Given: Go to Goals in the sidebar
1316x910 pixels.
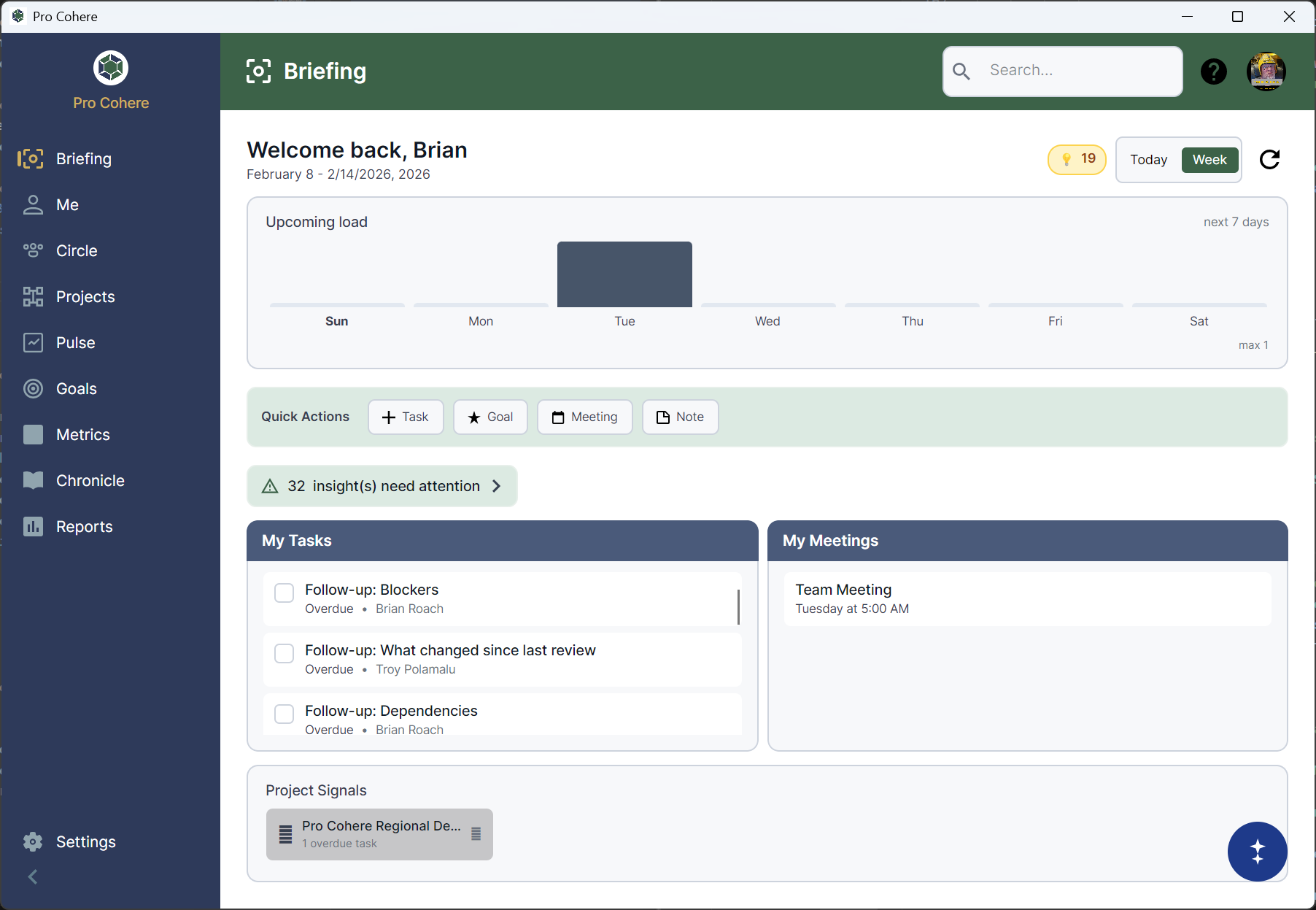Looking at the screenshot, I should pos(76,389).
